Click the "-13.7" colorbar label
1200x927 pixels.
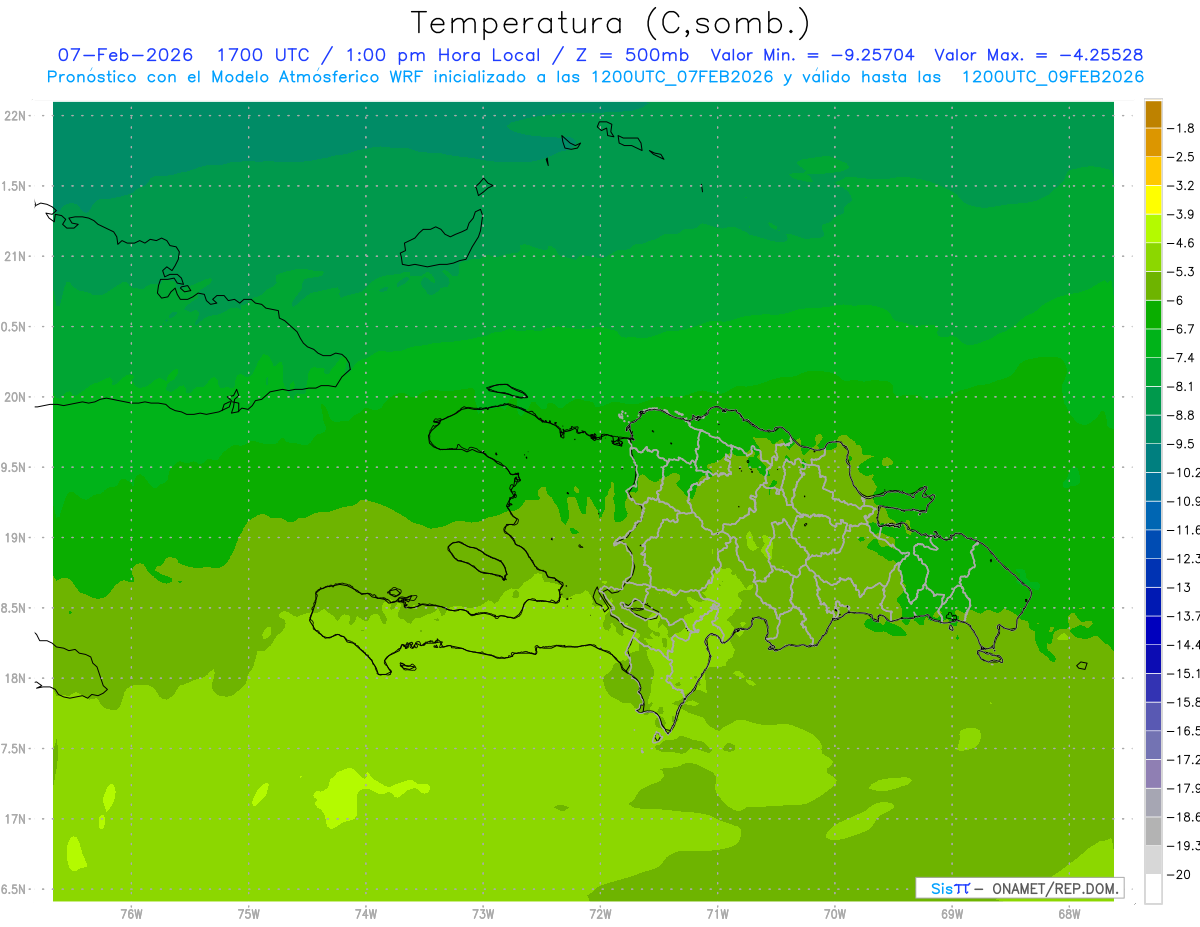point(1184,616)
